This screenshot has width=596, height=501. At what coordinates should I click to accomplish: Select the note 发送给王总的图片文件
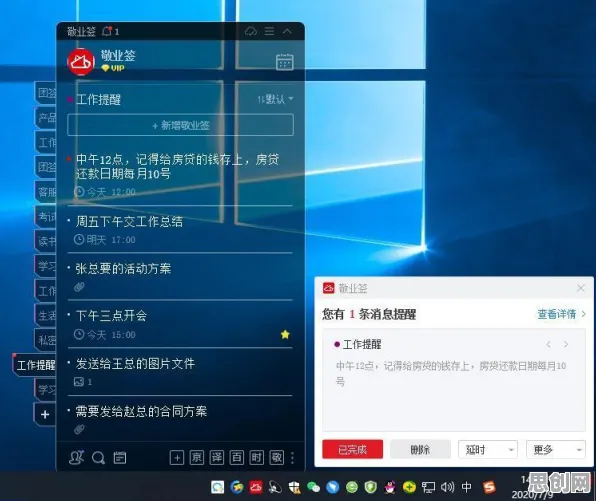[x=135, y=364]
